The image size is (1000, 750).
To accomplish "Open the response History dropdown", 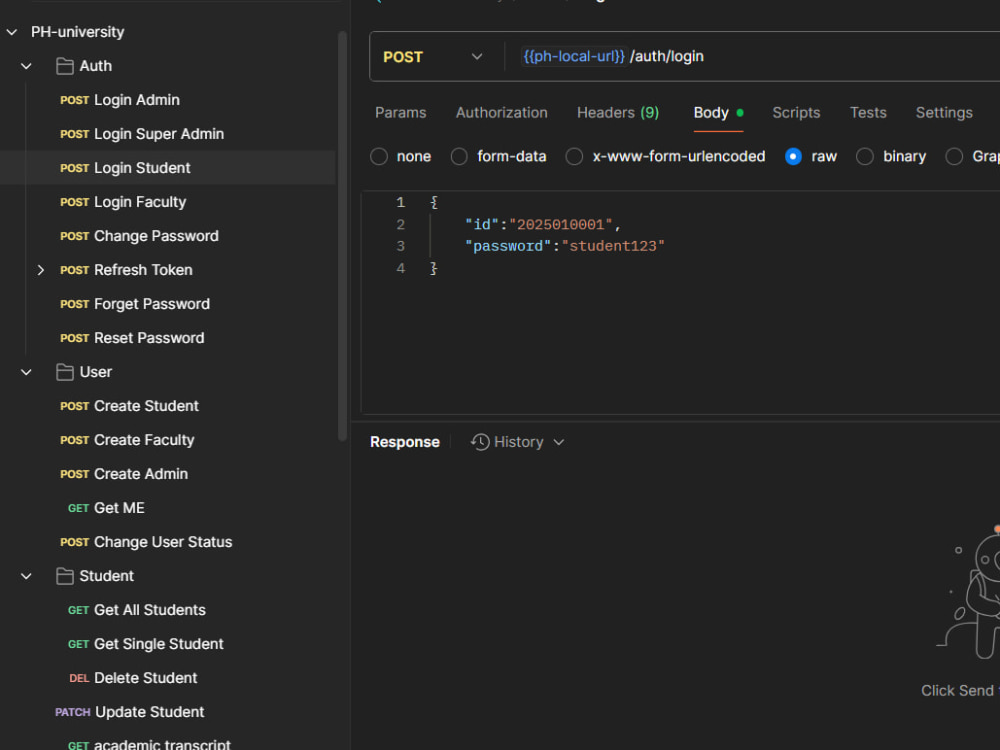I will 517,441.
